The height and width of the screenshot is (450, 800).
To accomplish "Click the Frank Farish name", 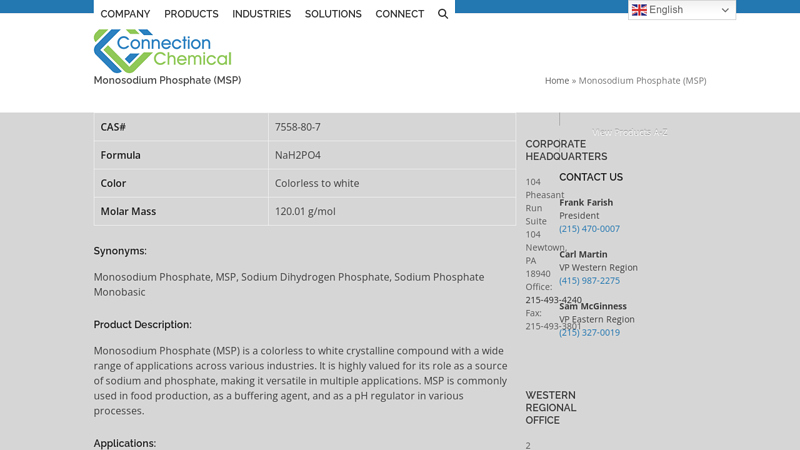I will click(586, 203).
